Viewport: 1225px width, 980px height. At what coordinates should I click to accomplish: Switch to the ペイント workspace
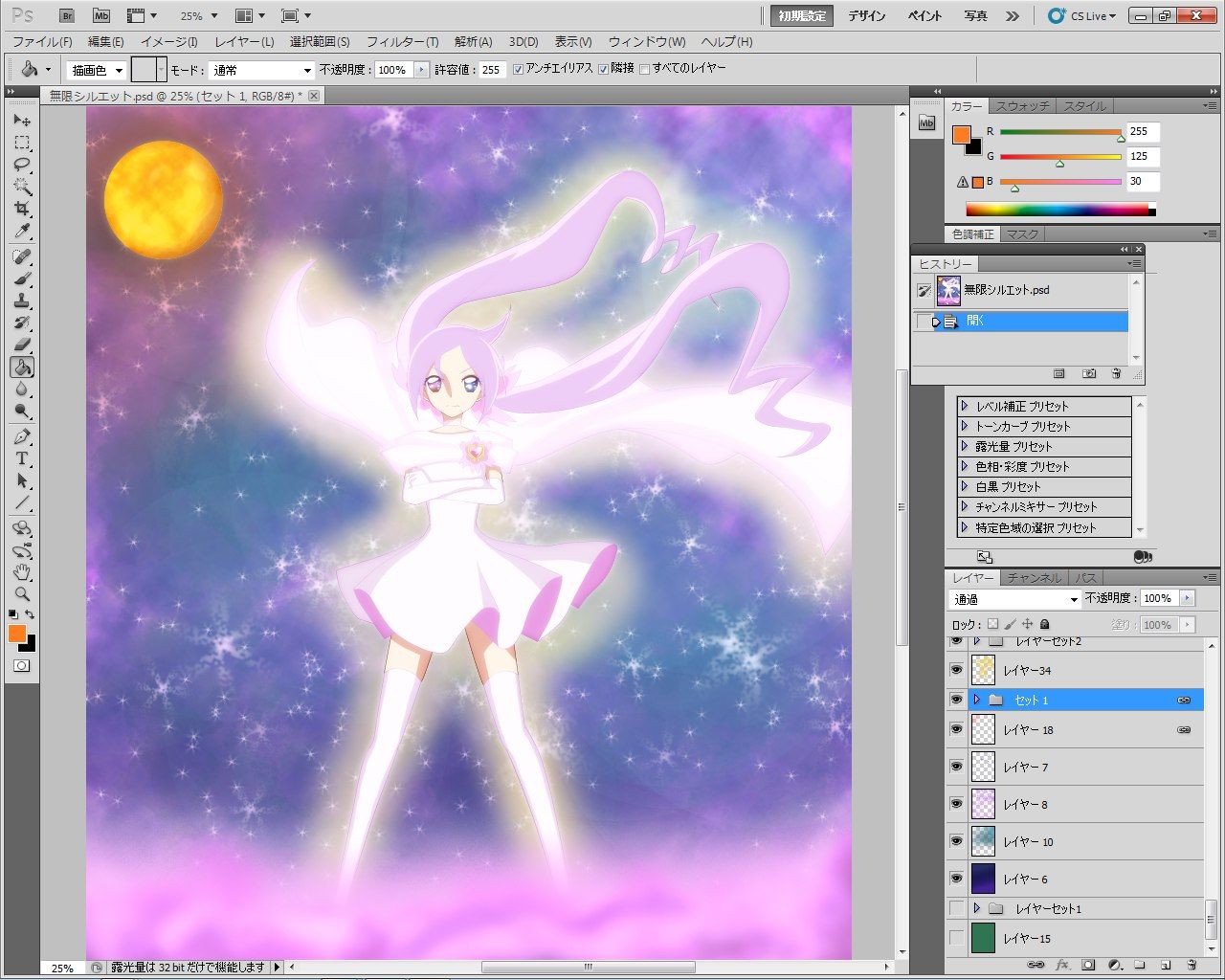click(924, 16)
